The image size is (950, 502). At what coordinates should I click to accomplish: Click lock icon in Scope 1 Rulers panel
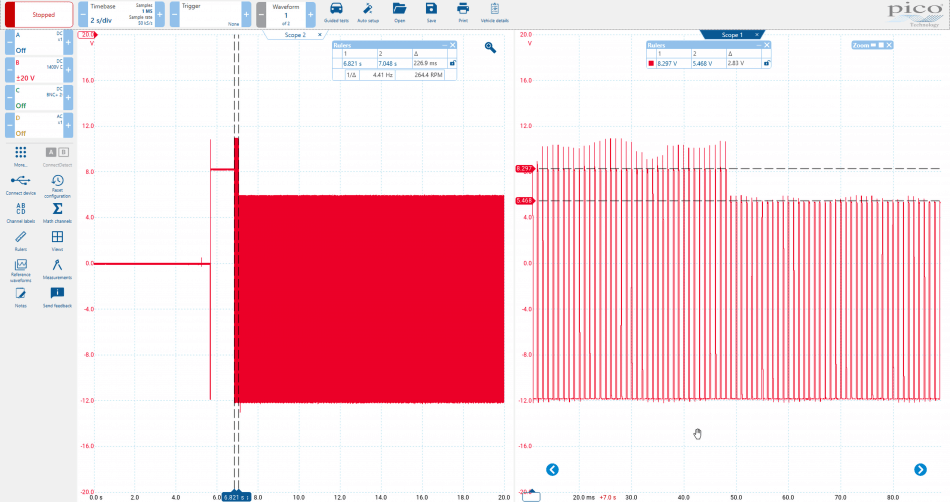point(766,63)
